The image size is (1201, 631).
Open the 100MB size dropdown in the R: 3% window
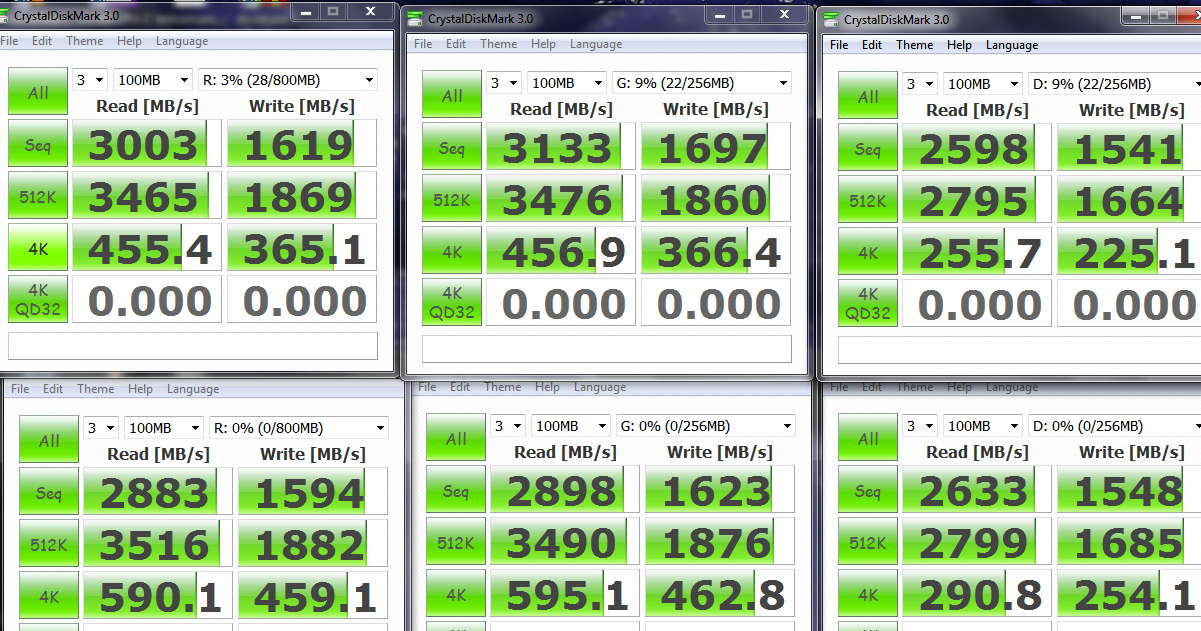(x=153, y=80)
